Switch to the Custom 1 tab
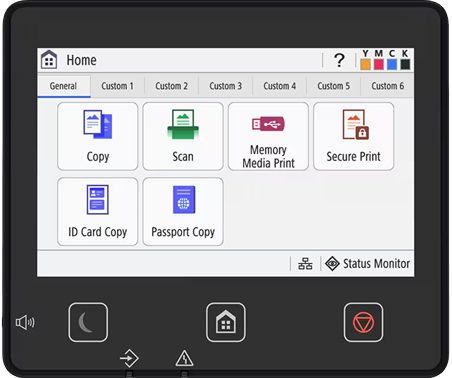 (x=117, y=86)
